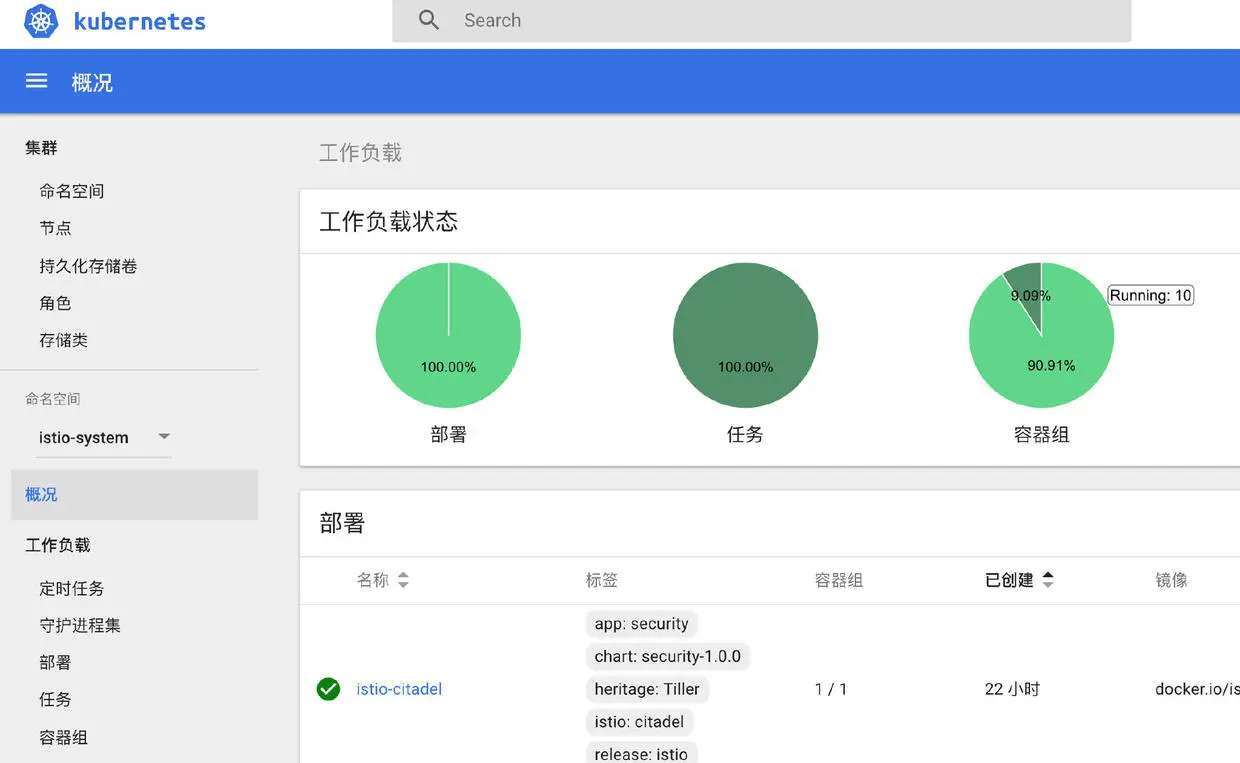Click the 部署 pie chart

click(448, 335)
